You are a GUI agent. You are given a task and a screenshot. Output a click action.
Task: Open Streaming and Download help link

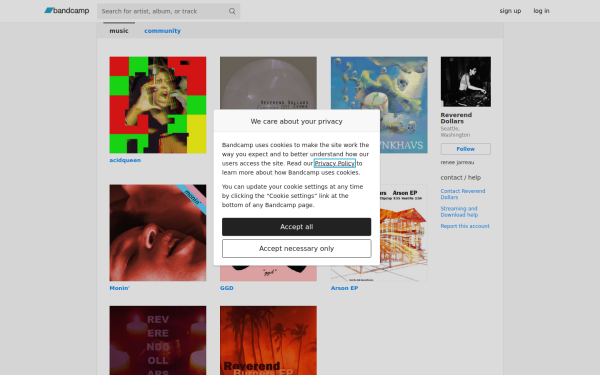click(459, 212)
